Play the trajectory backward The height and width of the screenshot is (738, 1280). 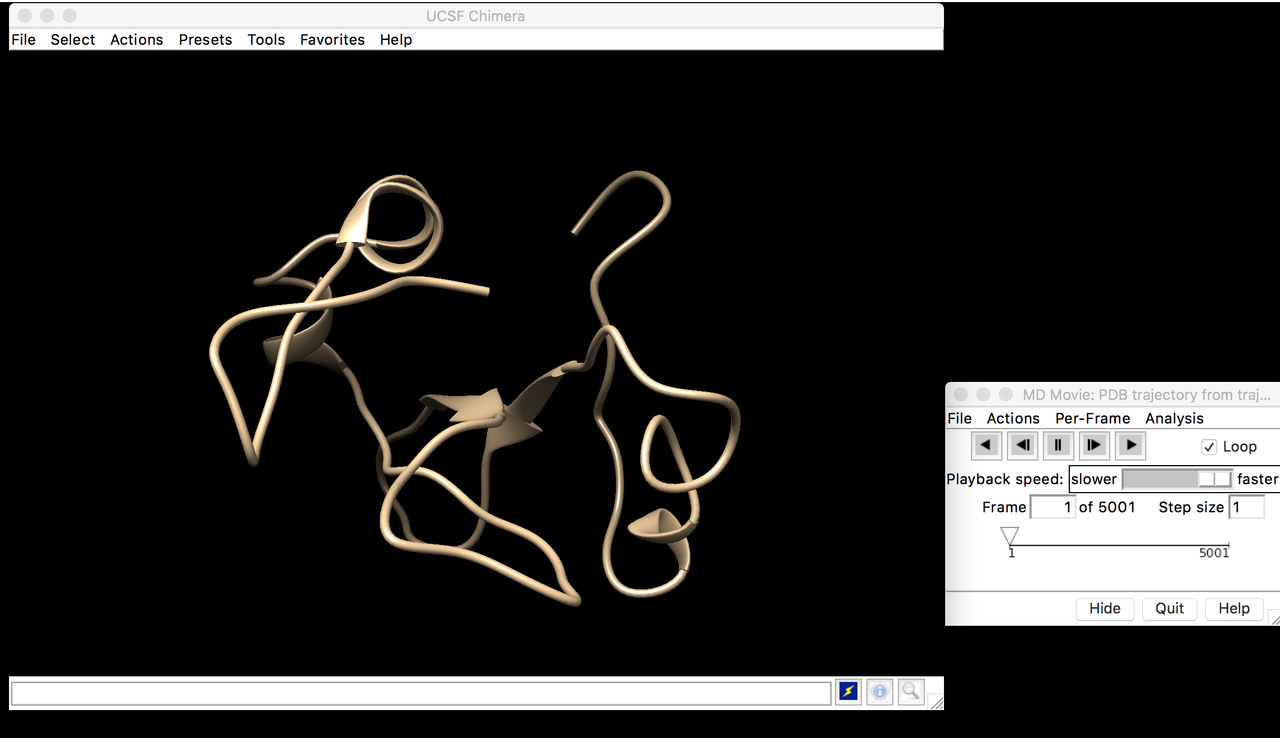pyautogui.click(x=987, y=445)
